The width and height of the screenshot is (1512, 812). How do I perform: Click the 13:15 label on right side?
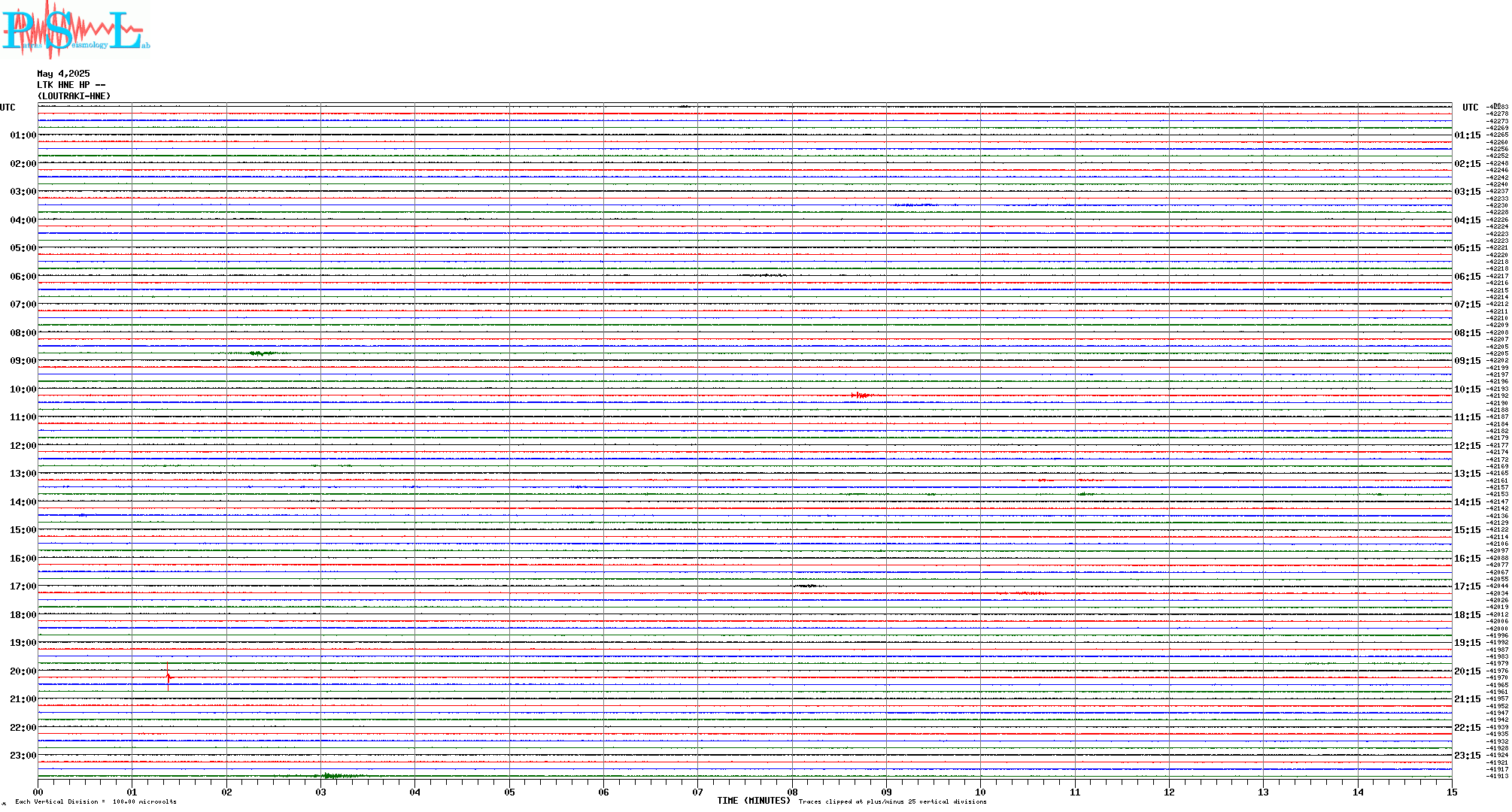click(1467, 474)
